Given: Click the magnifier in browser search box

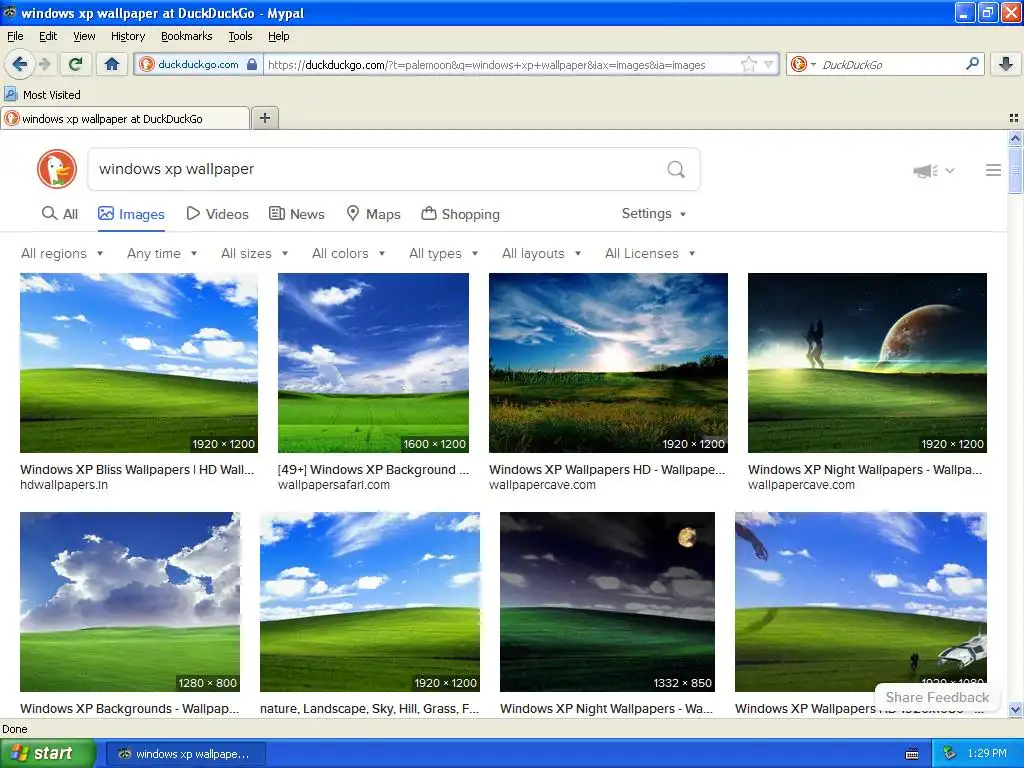Looking at the screenshot, I should 972,64.
